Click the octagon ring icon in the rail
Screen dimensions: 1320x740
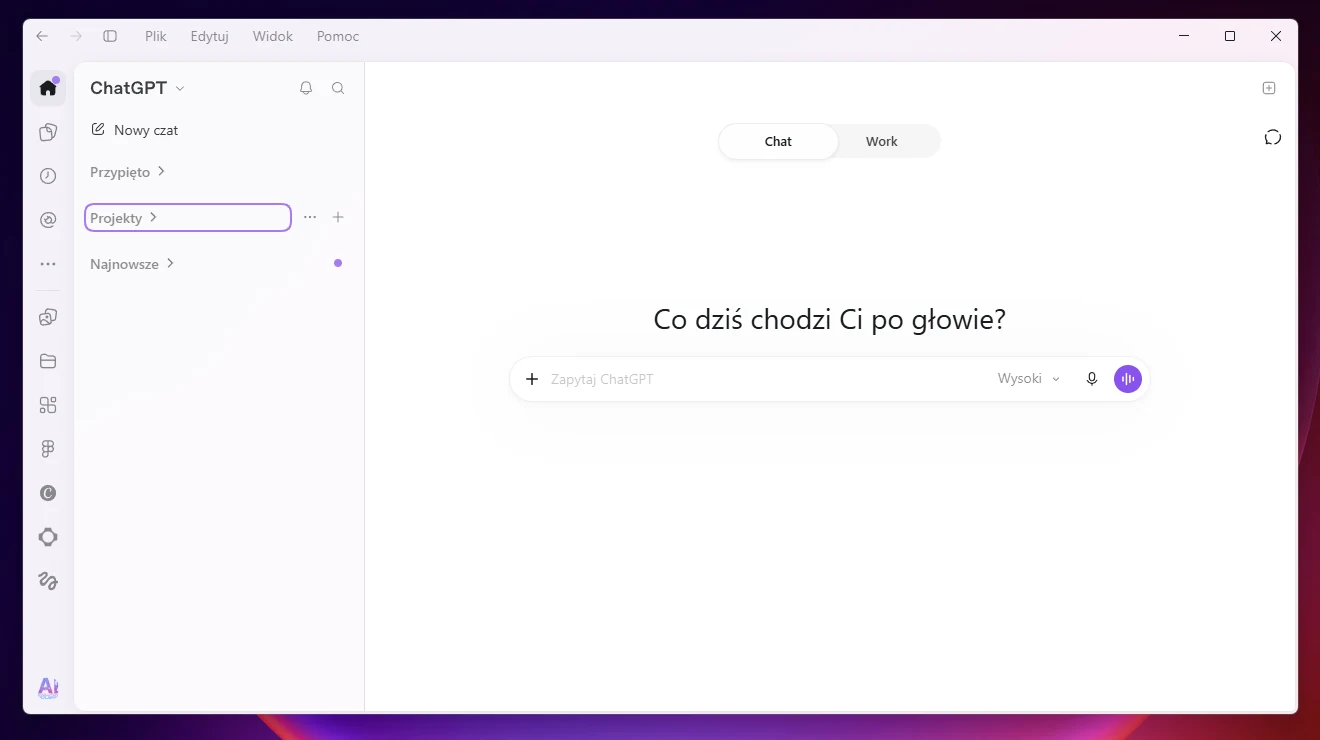(48, 537)
